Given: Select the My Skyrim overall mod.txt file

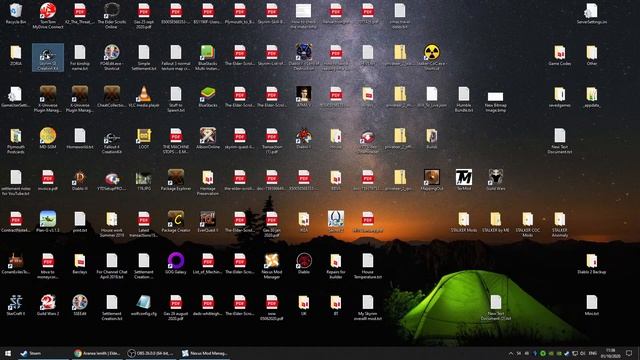Looking at the screenshot, I should tap(367, 308).
